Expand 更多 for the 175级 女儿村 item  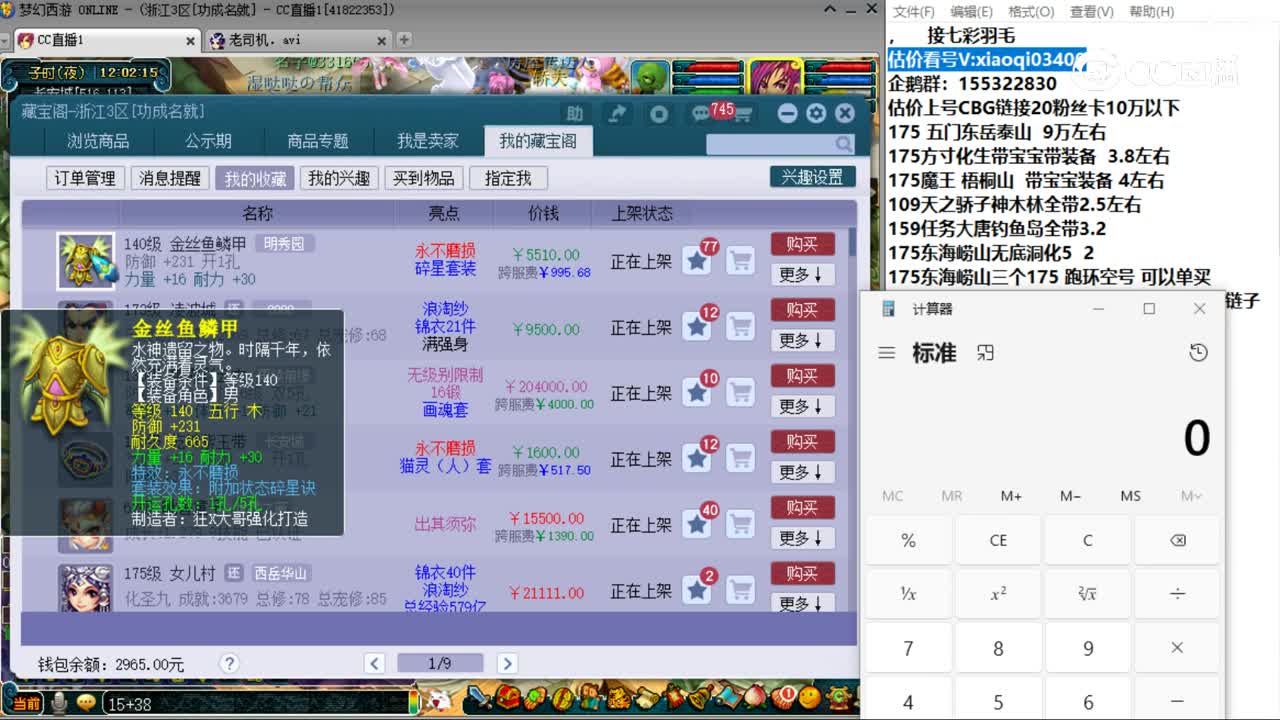pos(803,604)
